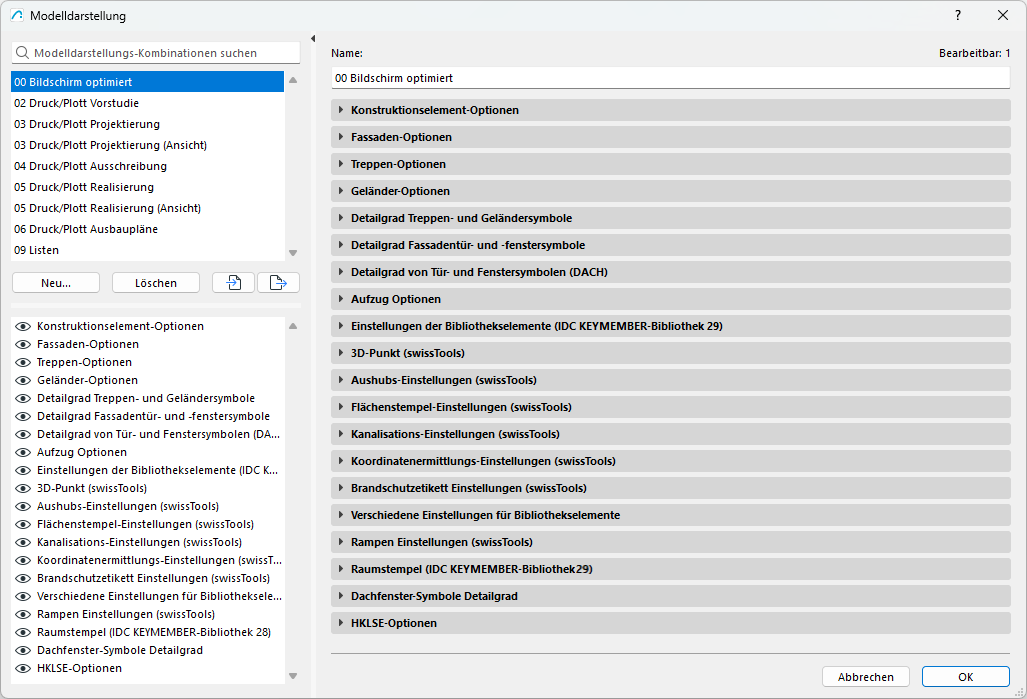Screen dimensions: 1027x699
Task: Toggle eye icon for 3D-Punkt (swissTools)
Action: point(23,488)
